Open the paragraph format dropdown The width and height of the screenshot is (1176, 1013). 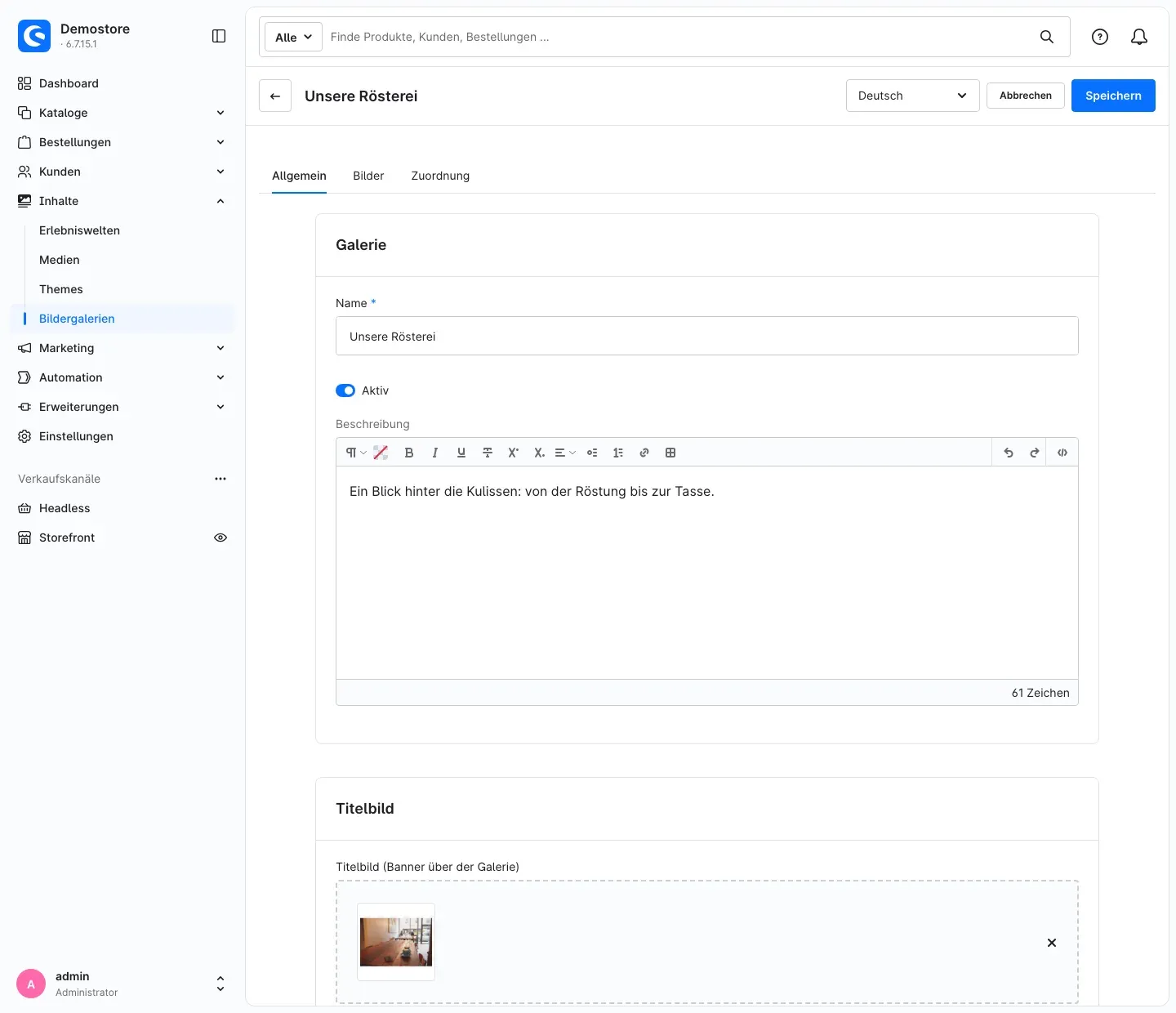coord(355,453)
